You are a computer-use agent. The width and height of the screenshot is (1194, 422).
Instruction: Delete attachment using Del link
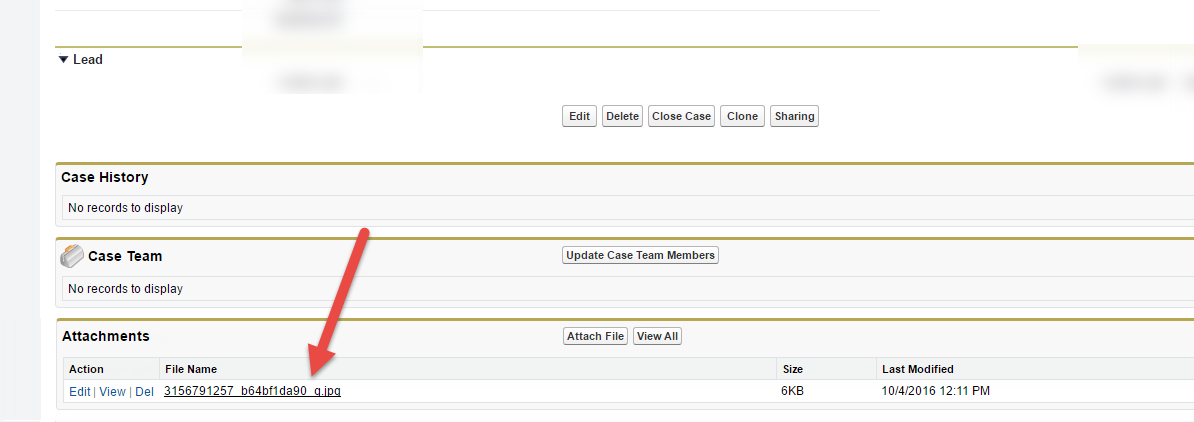[144, 392]
